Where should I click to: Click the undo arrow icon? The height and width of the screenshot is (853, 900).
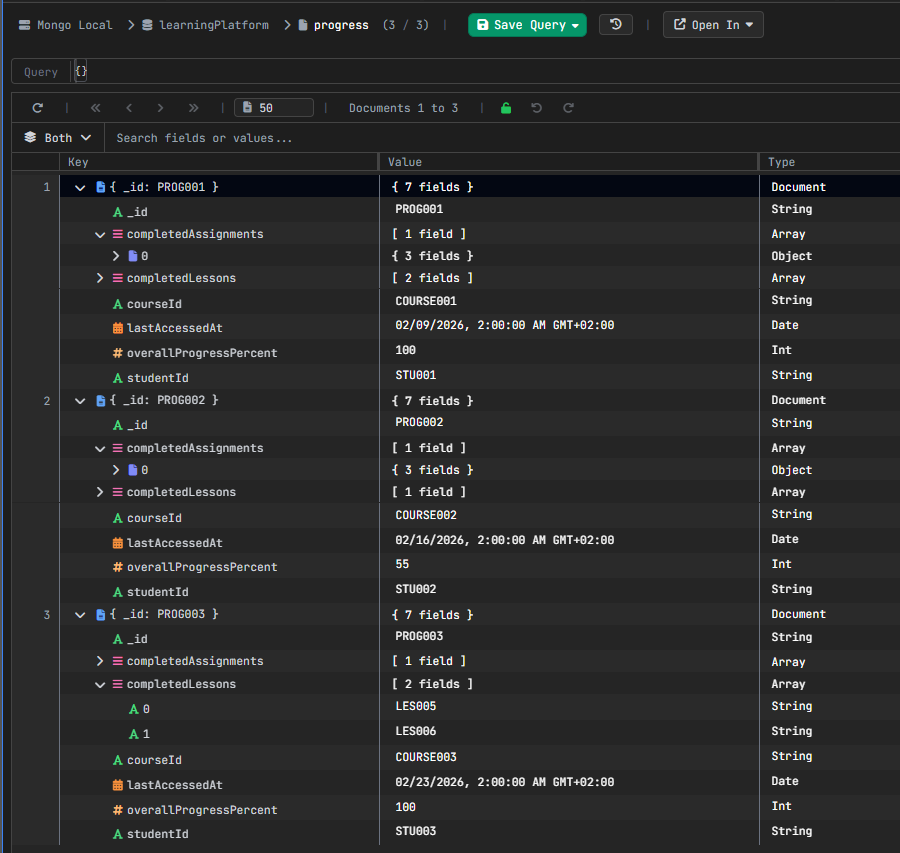pos(537,108)
